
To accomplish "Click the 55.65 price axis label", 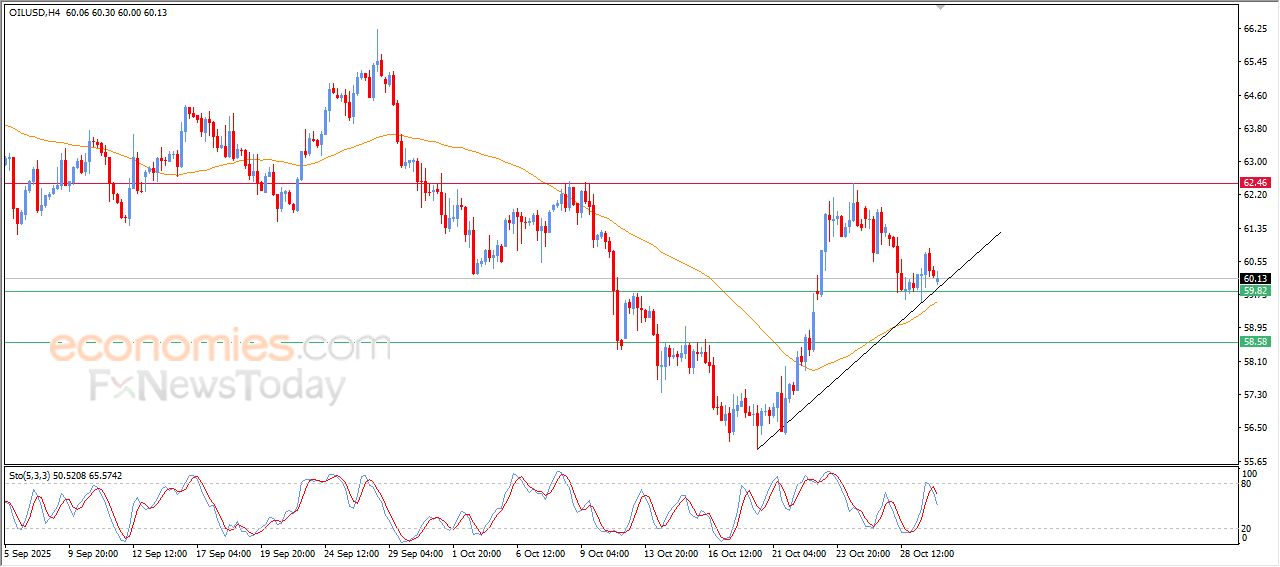I will pos(1254,461).
